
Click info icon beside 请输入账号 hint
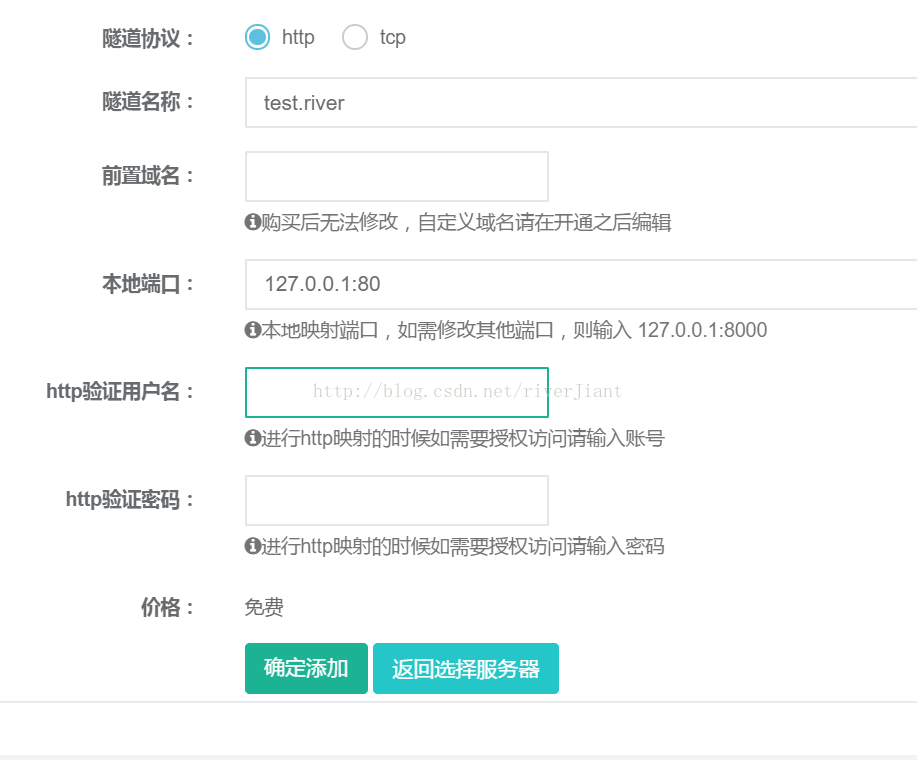(253, 438)
